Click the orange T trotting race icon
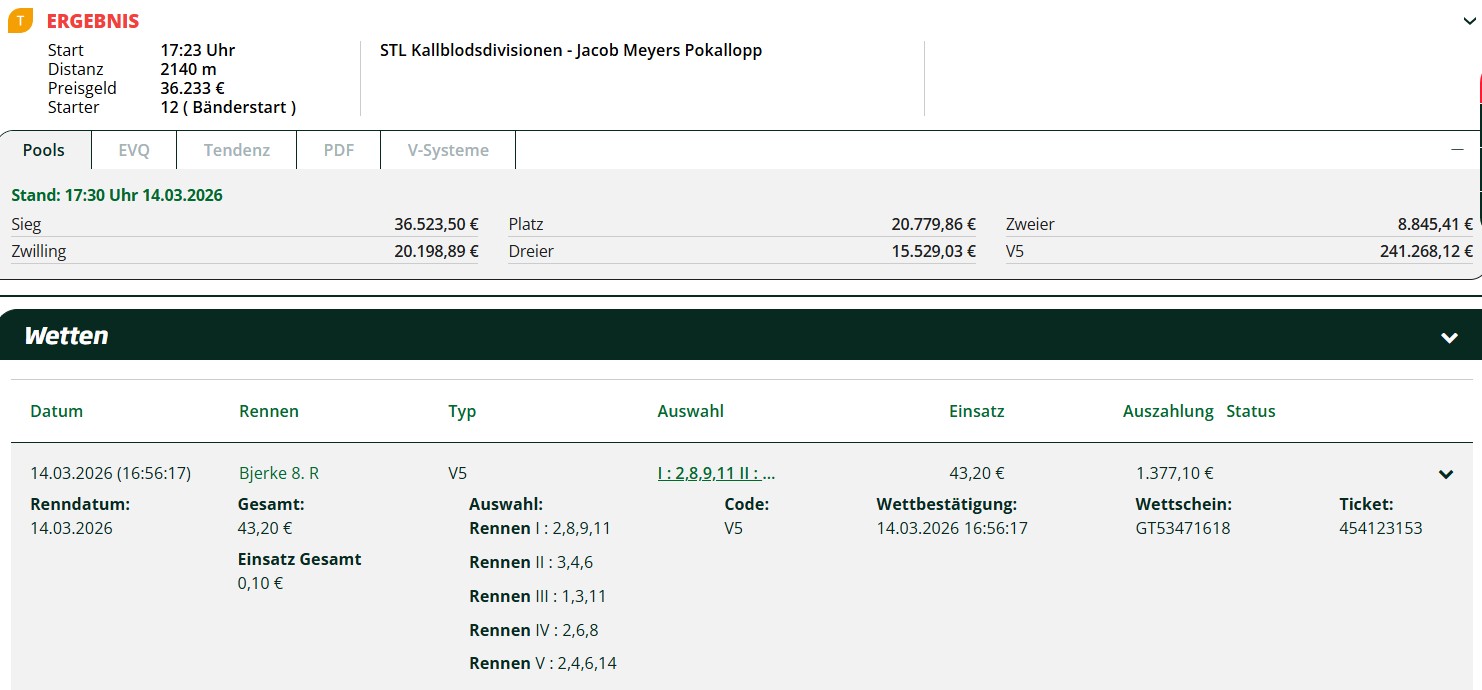This screenshot has width=1482, height=690. (x=20, y=21)
